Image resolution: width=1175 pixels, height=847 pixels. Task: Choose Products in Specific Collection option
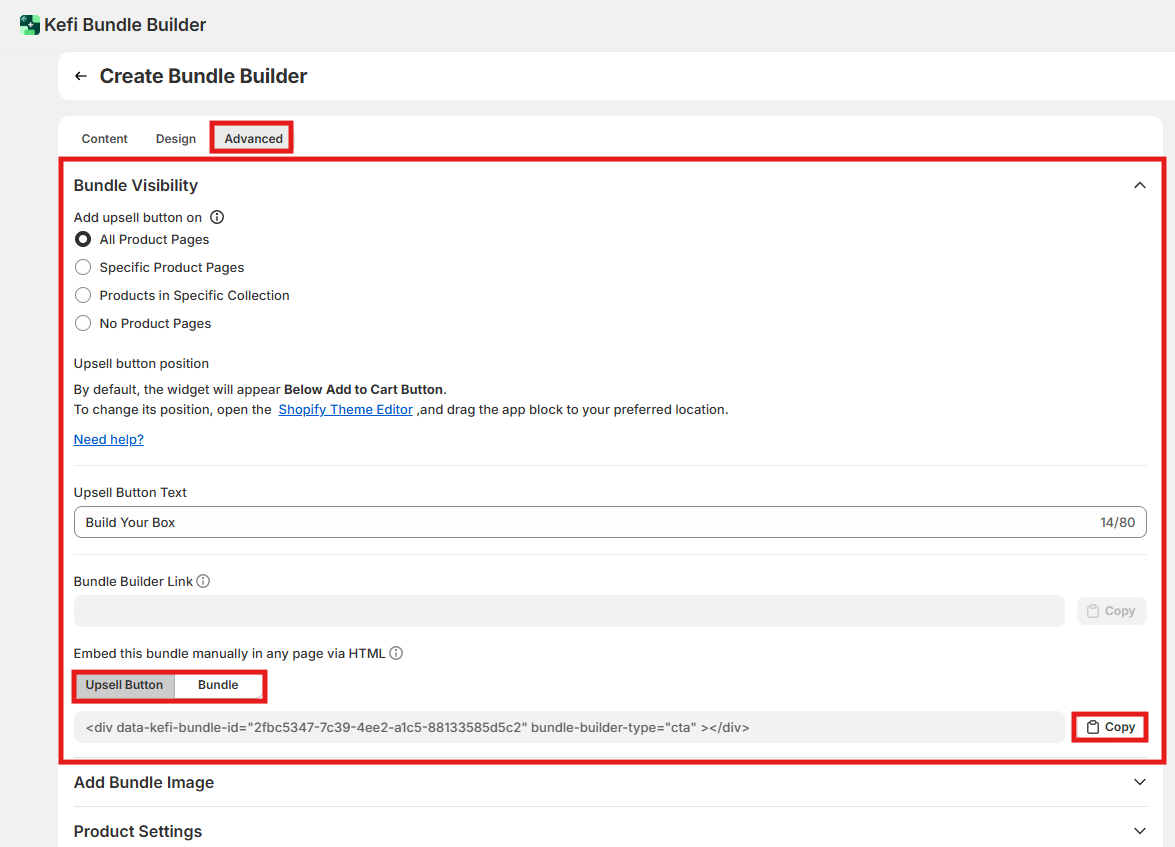[84, 295]
